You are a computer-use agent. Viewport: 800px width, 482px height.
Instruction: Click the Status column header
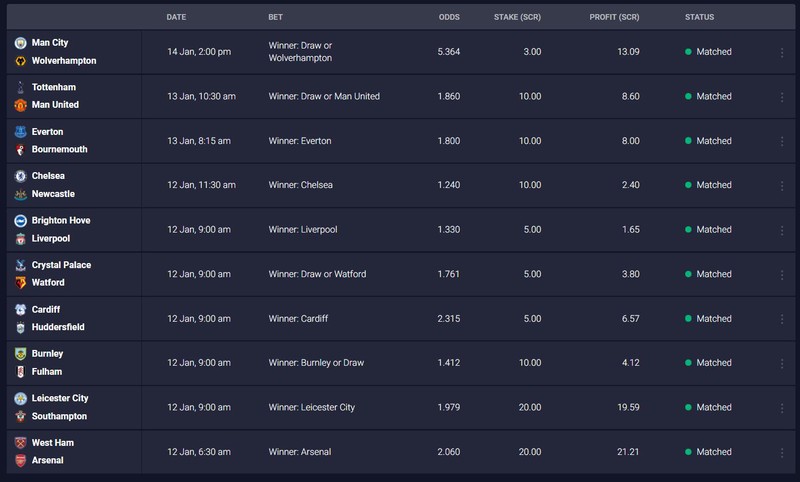pyautogui.click(x=699, y=17)
